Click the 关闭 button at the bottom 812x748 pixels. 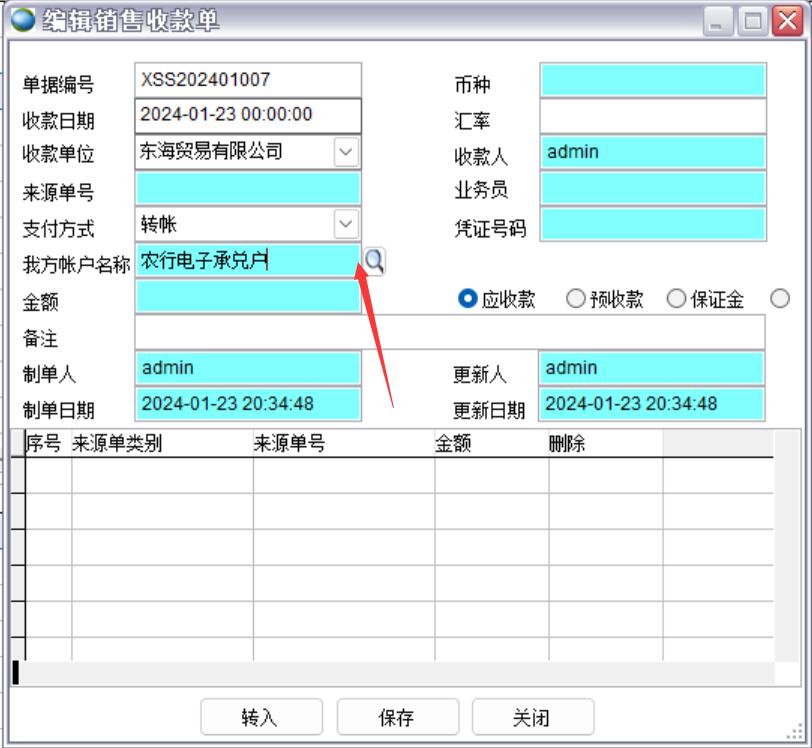[x=533, y=717]
